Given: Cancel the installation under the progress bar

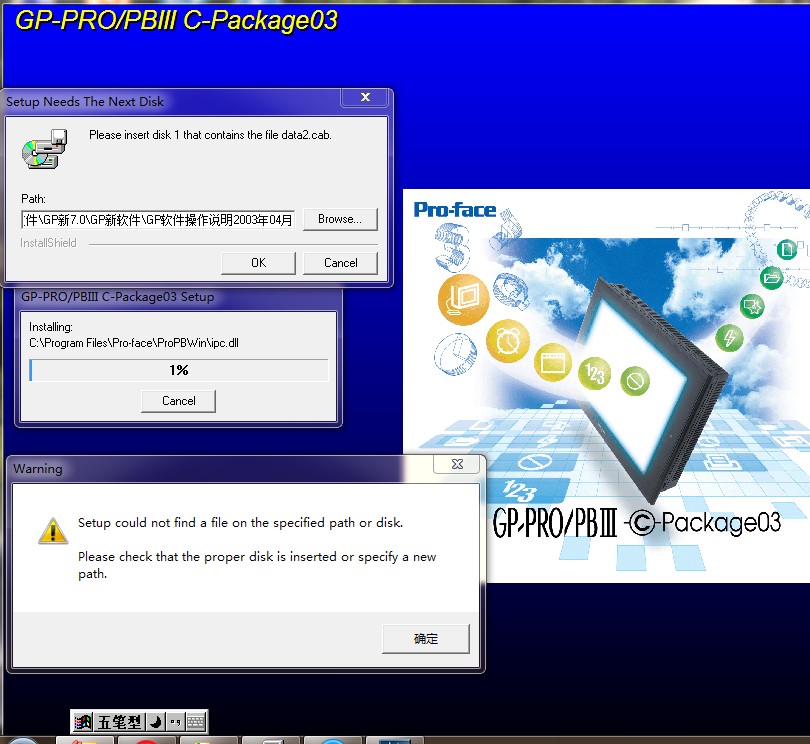Looking at the screenshot, I should point(178,401).
